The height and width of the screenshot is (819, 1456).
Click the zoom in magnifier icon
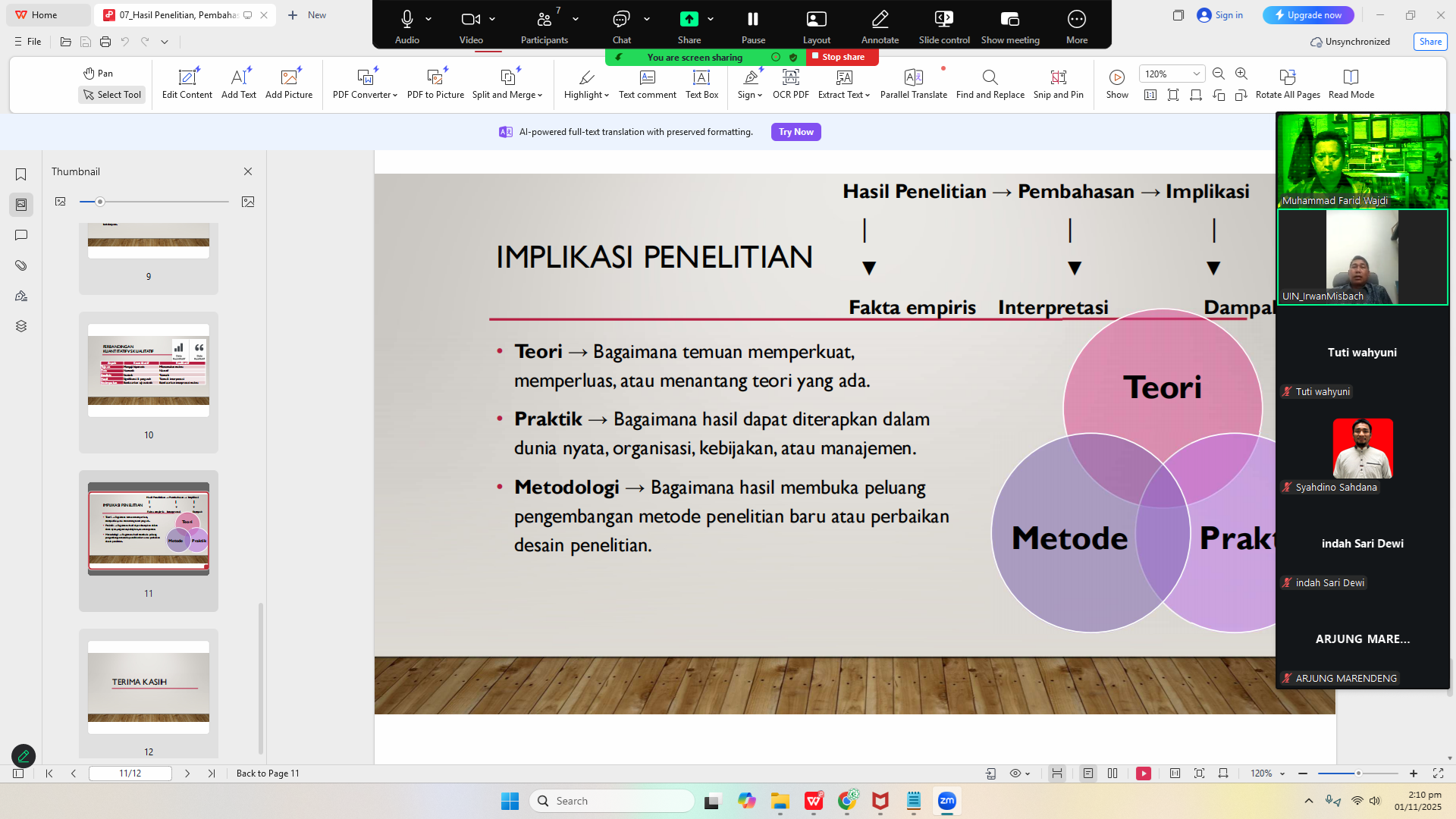[1241, 74]
